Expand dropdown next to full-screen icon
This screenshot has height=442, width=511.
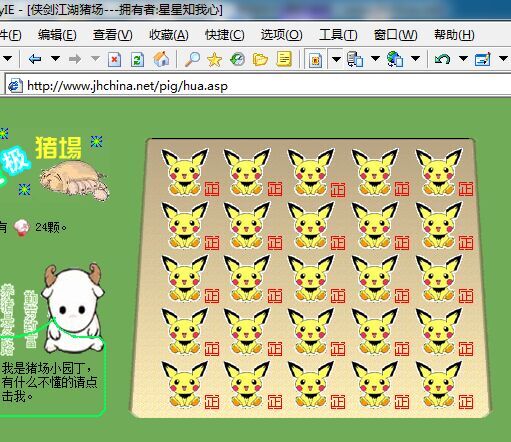pyautogui.click(x=336, y=59)
